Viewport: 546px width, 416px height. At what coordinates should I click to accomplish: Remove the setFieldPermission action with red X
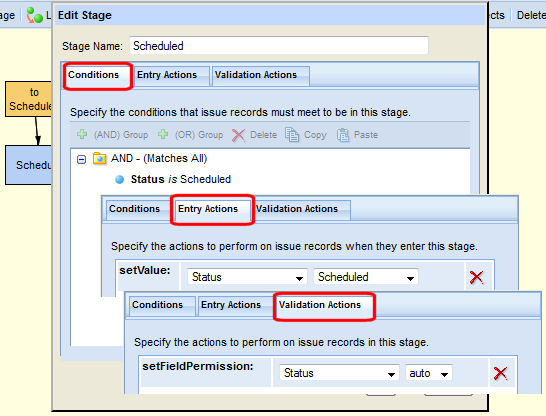point(500,373)
